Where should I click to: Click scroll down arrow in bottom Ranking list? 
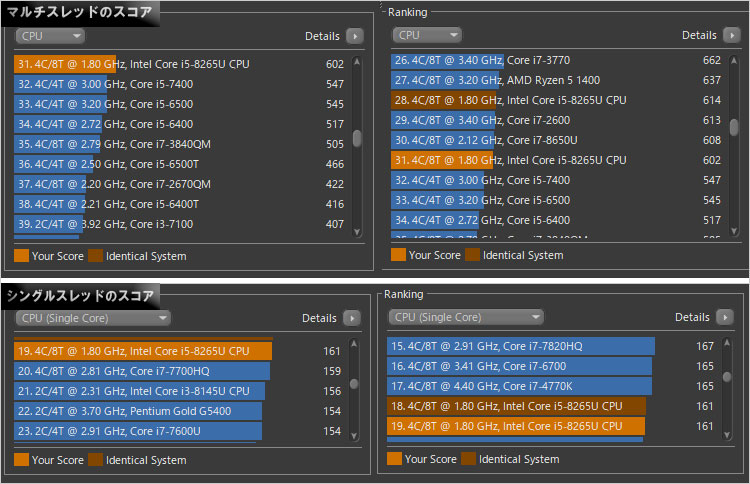click(x=727, y=435)
